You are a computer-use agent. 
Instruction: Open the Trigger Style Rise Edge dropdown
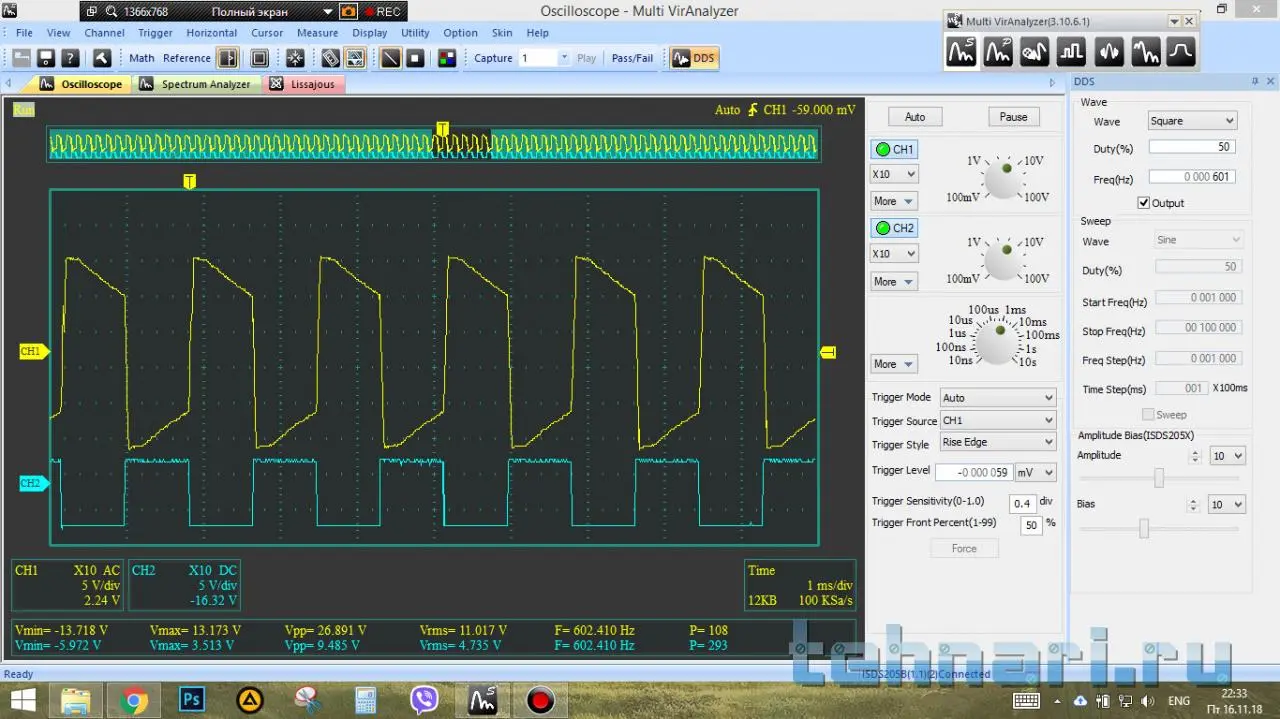coord(997,442)
